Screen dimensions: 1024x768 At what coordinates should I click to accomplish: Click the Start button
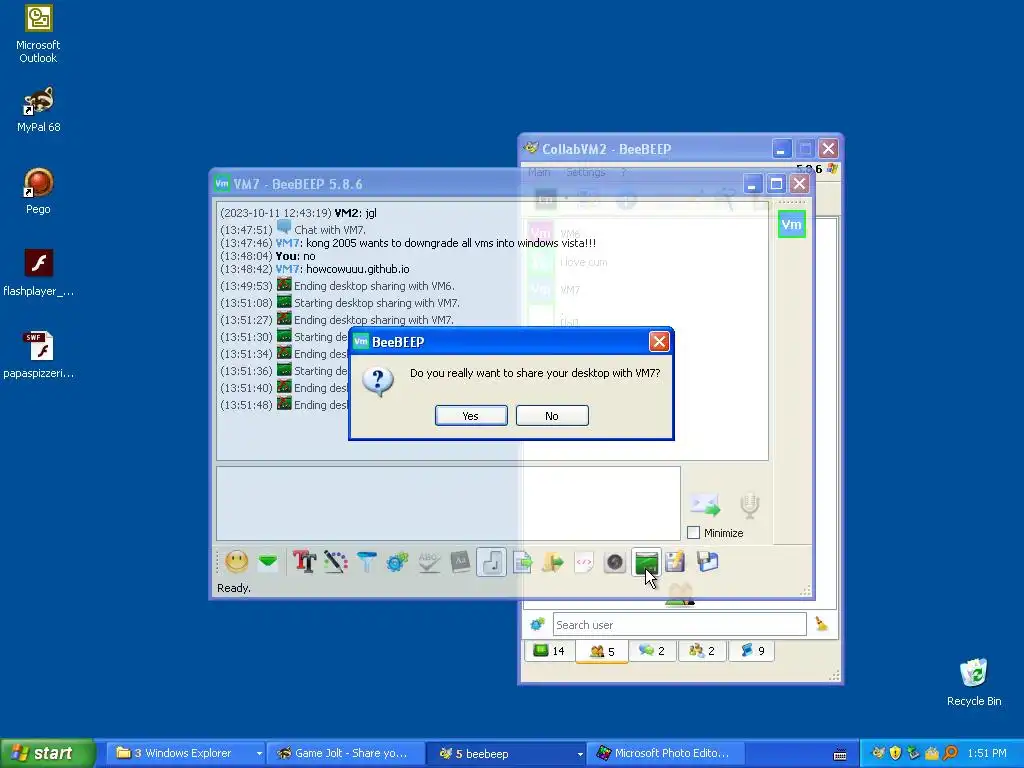pos(47,754)
